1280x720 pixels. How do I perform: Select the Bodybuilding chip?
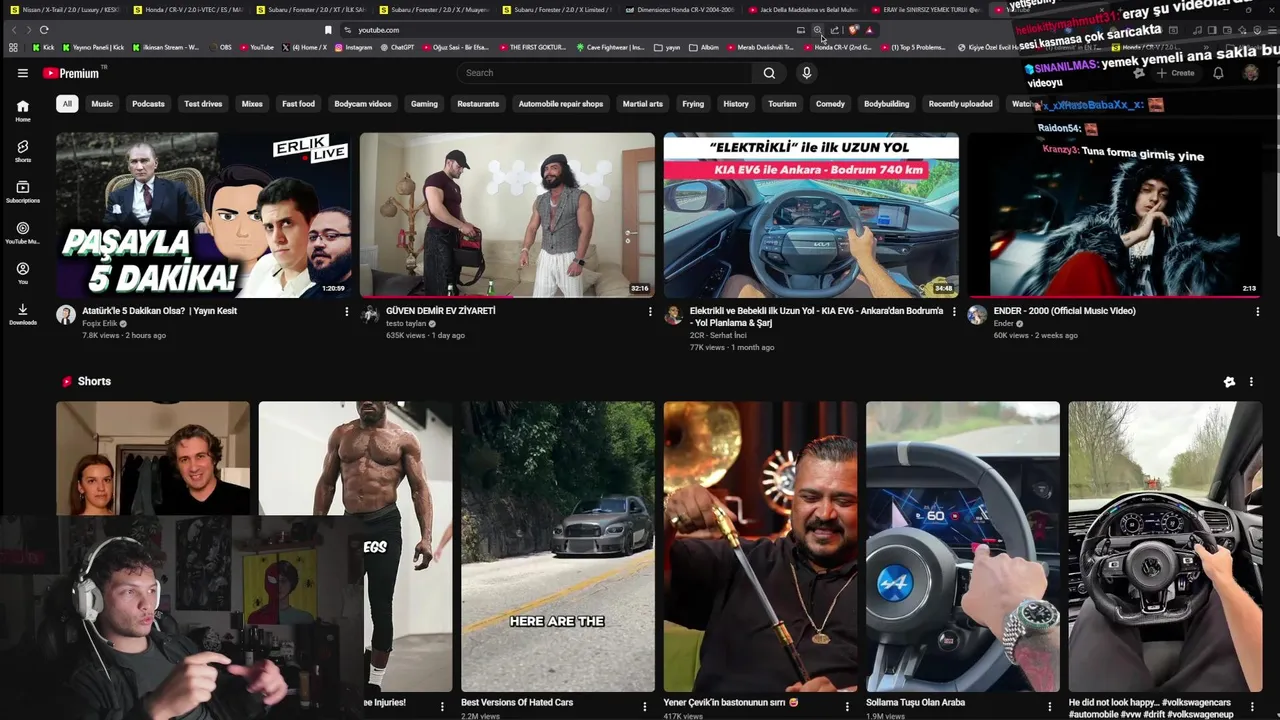tap(887, 104)
